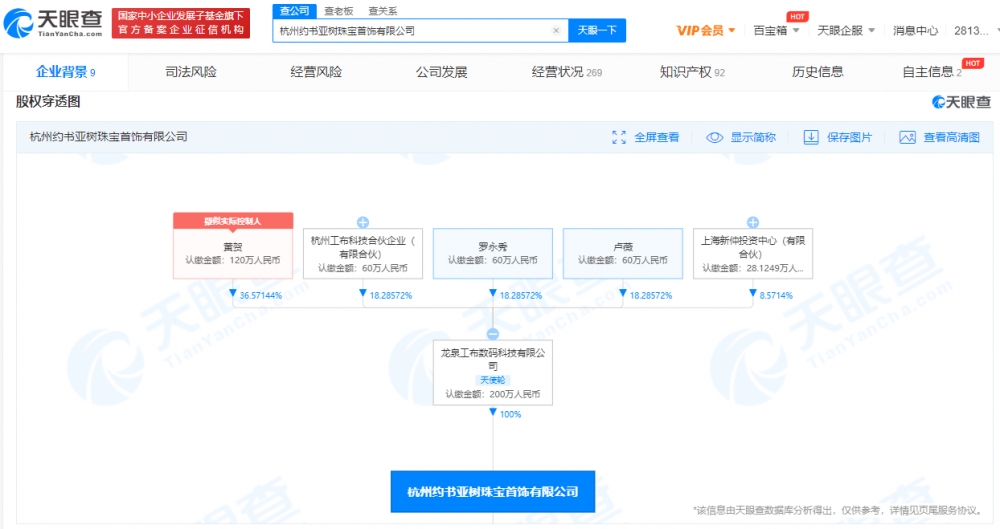Expand the 天眼企服 menu
The image size is (1000, 529).
click(846, 31)
